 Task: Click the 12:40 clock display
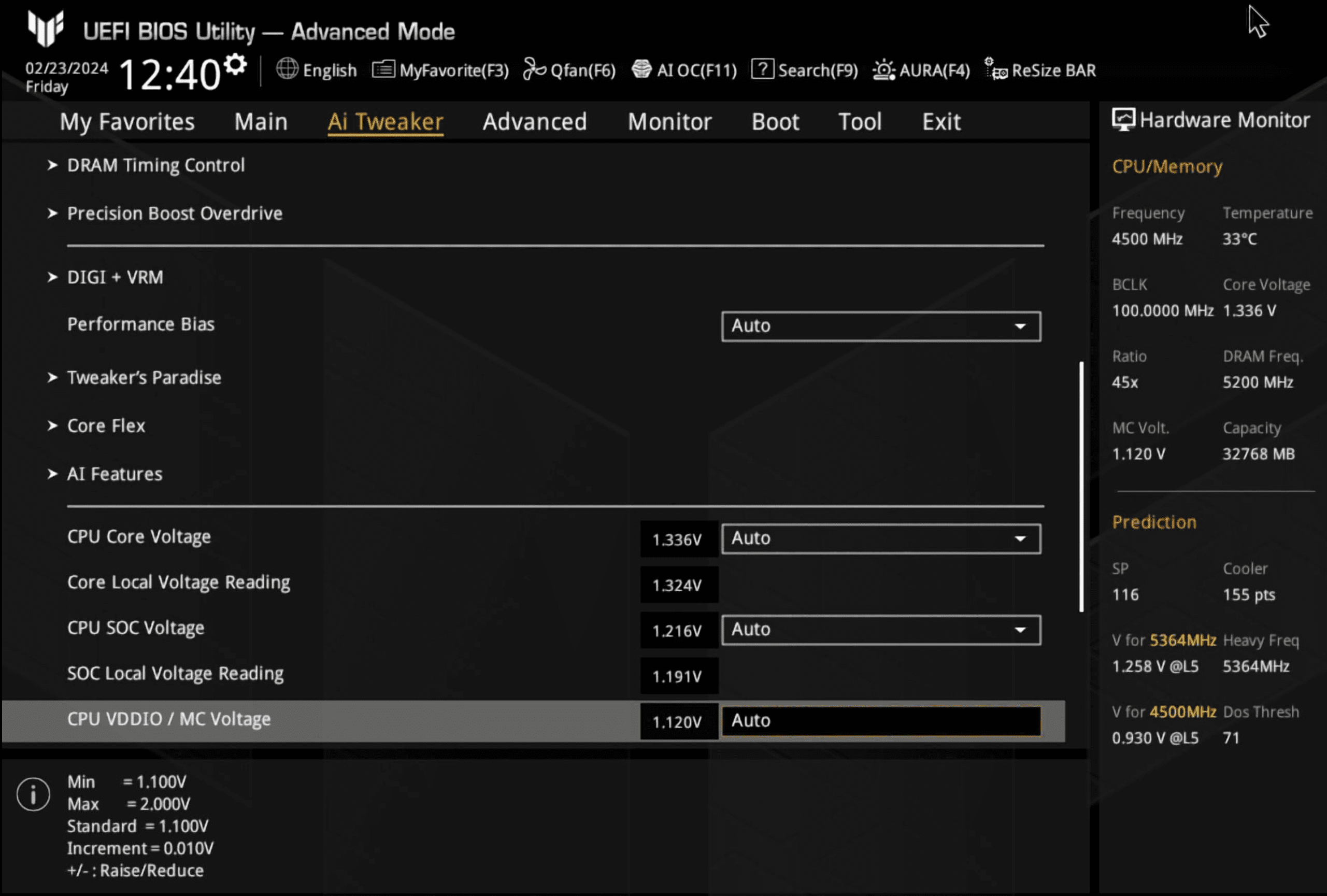(169, 74)
